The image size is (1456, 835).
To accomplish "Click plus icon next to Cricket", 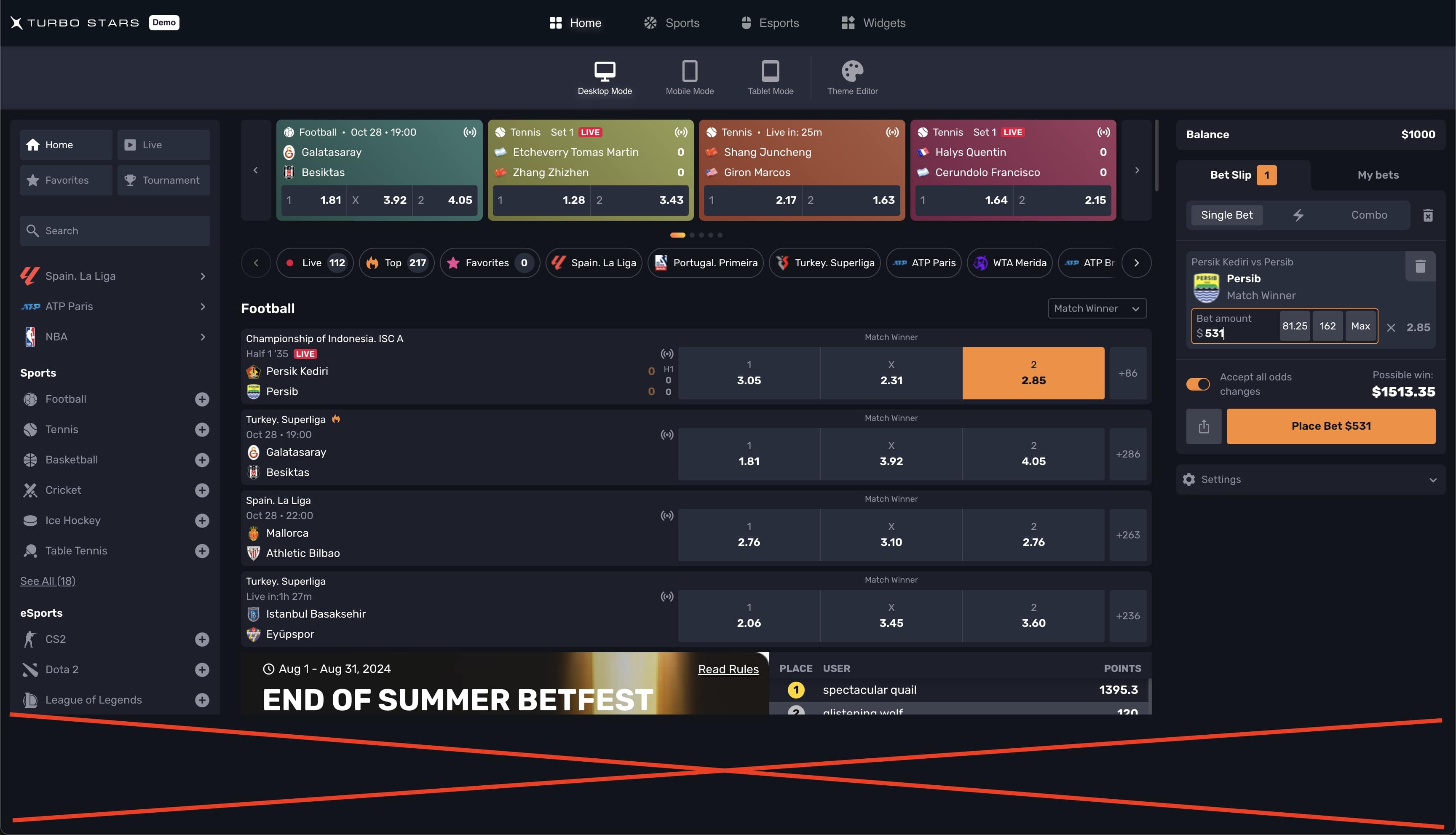I will (x=202, y=490).
